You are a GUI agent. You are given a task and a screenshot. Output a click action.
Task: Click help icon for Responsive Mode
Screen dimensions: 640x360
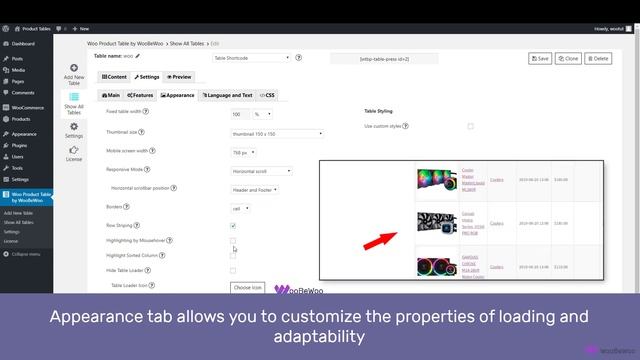(147, 169)
